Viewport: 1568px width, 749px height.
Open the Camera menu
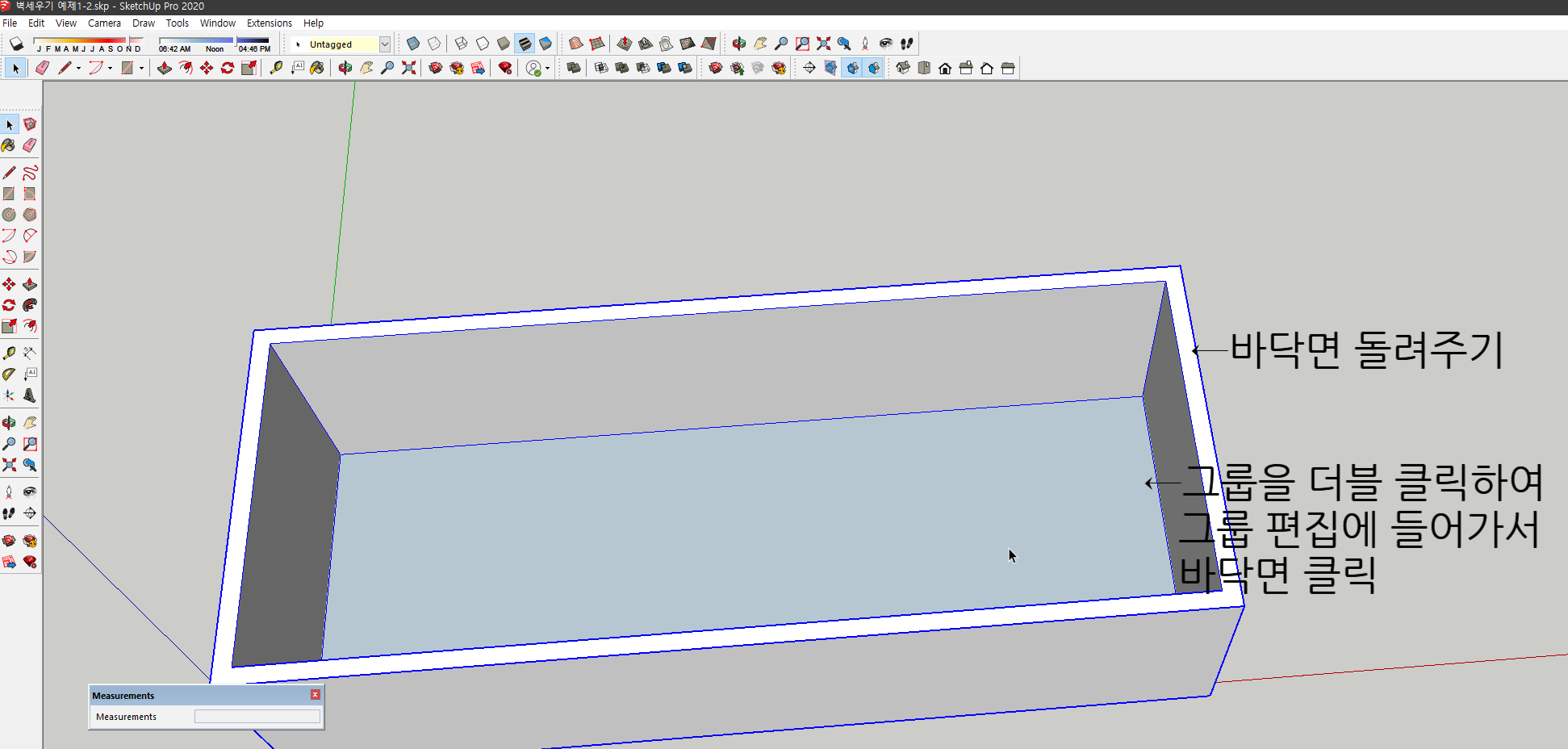[104, 23]
